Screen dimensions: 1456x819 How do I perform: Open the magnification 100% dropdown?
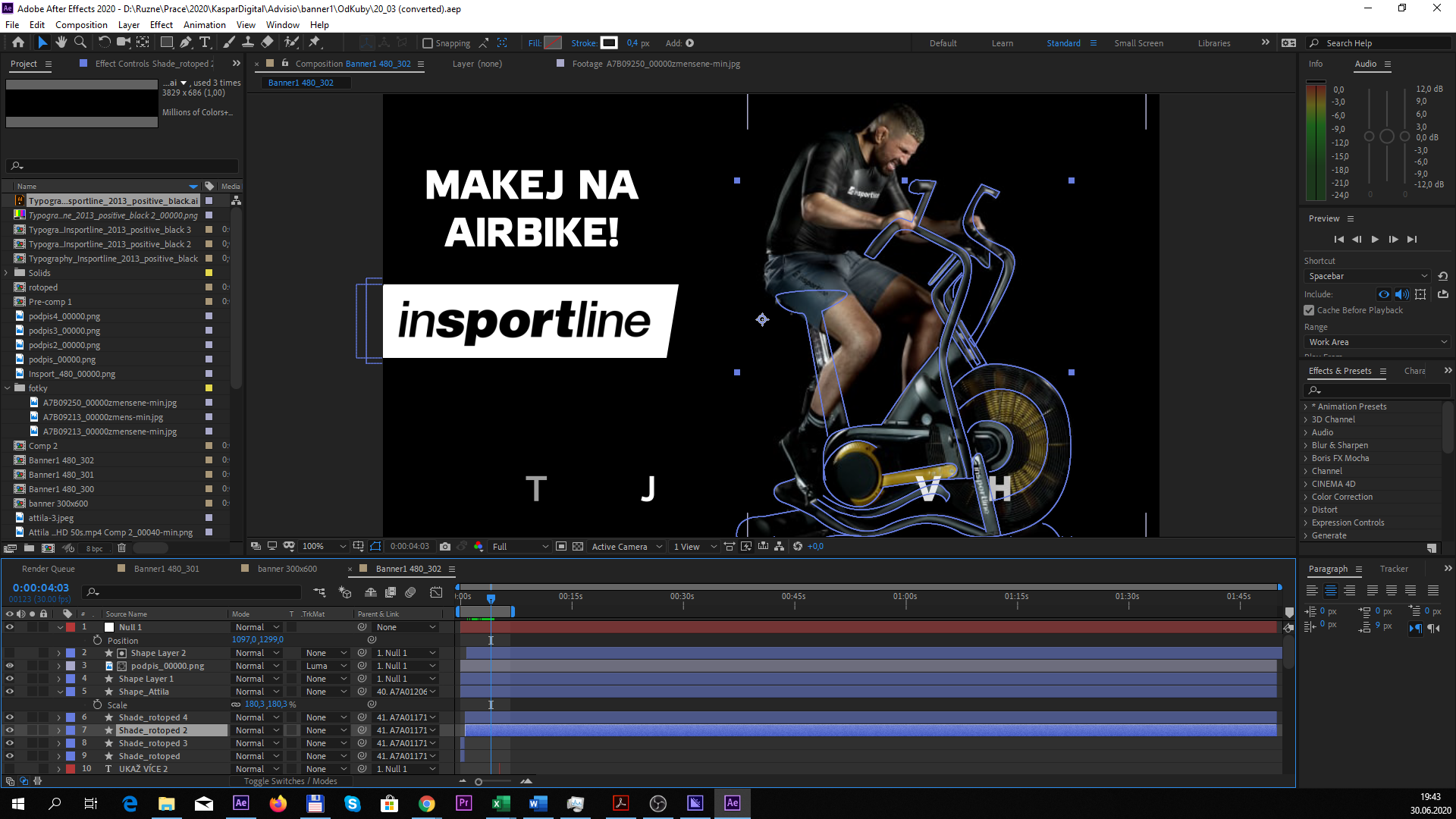coord(324,547)
